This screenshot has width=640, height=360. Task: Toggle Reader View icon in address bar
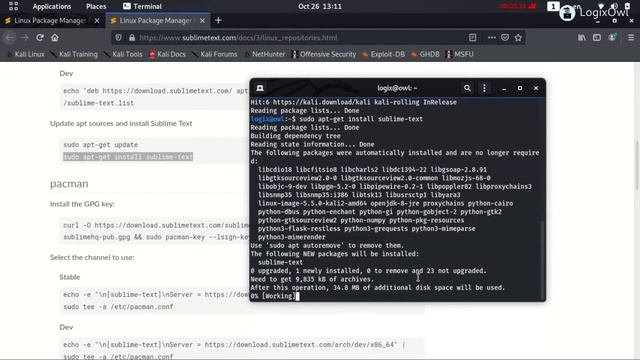[x=472, y=38]
